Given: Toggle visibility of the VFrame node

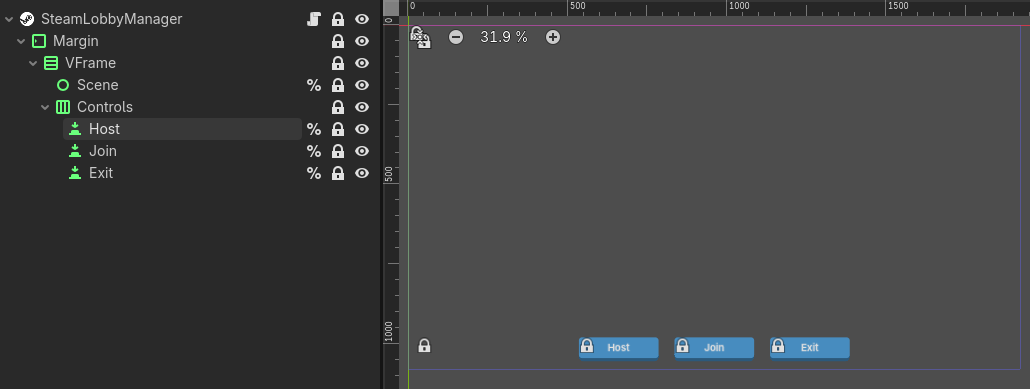Looking at the screenshot, I should [x=362, y=63].
